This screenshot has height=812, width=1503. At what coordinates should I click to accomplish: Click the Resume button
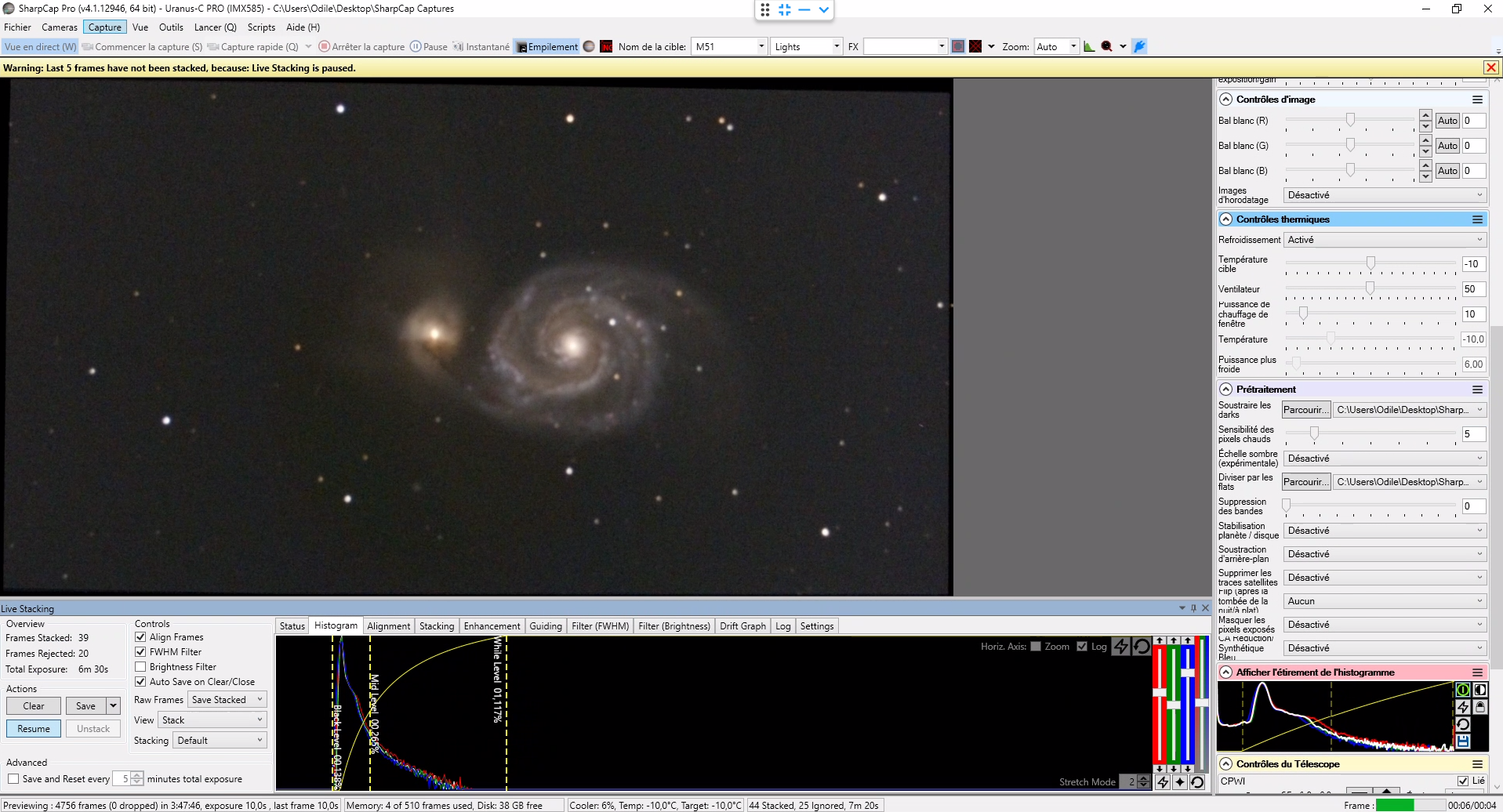(x=34, y=729)
